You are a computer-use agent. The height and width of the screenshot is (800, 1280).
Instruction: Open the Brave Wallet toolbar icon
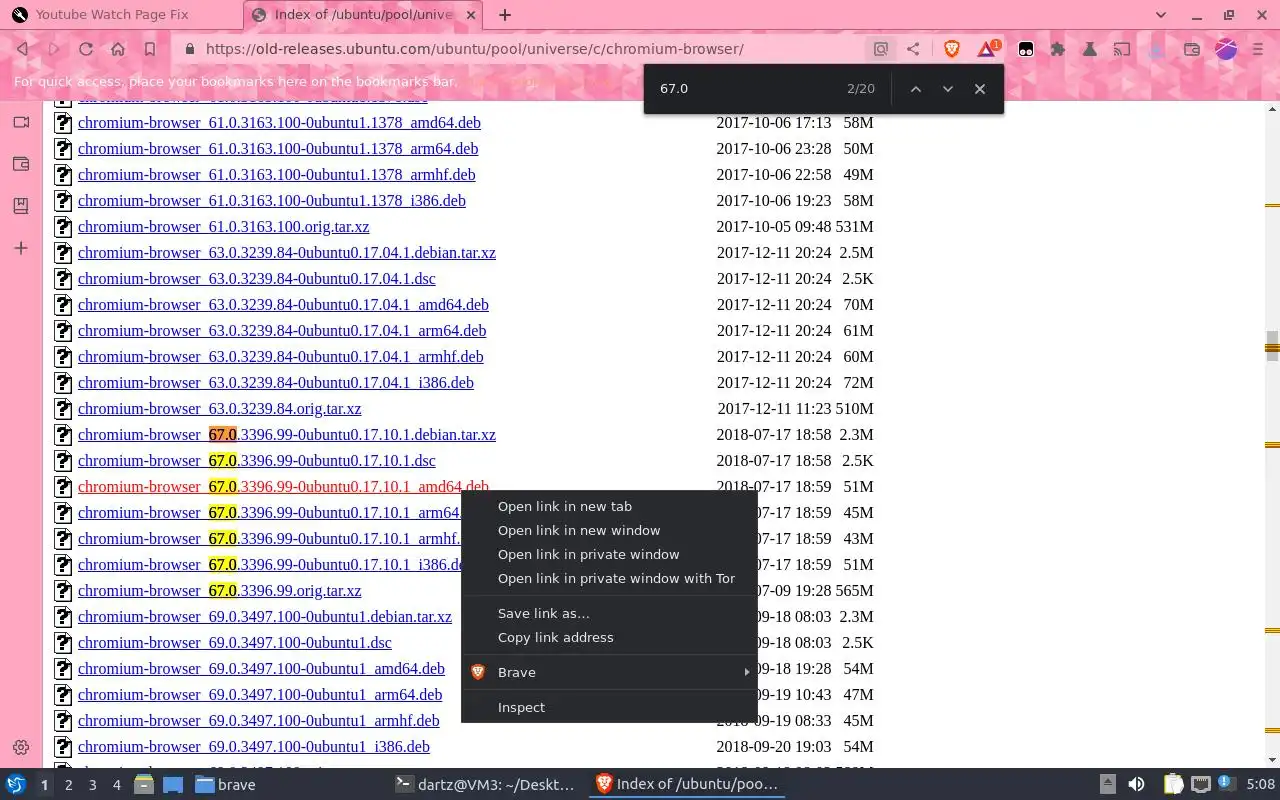[1192, 49]
